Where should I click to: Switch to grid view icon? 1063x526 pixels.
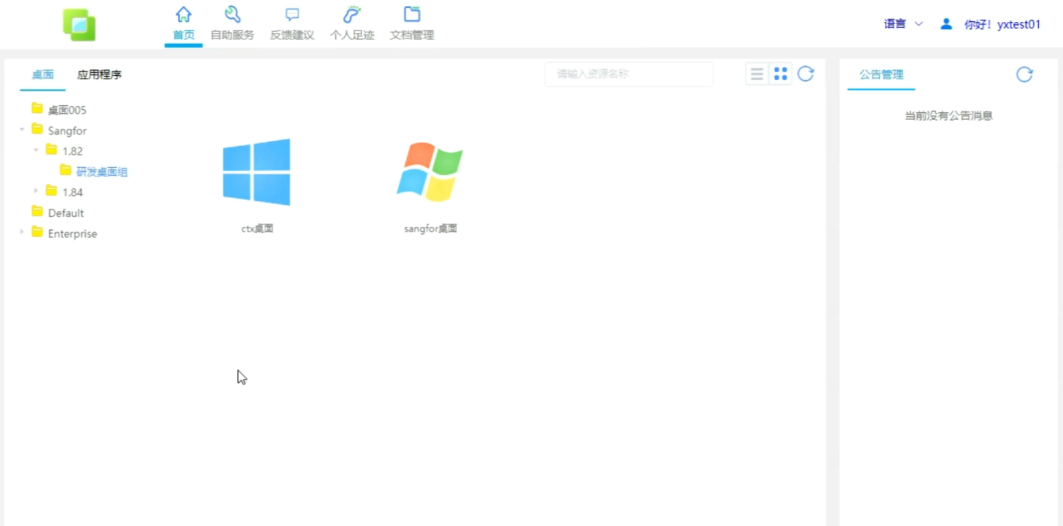(780, 74)
